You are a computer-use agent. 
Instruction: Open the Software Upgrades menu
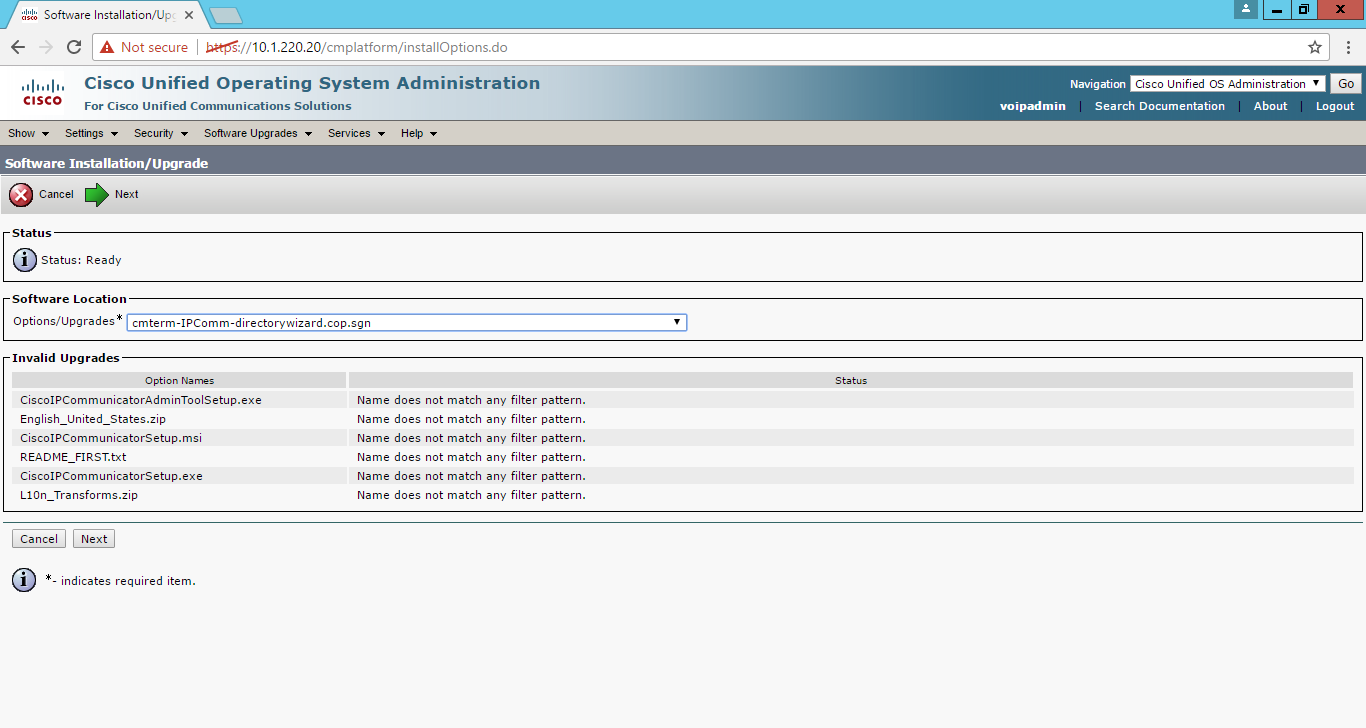258,133
